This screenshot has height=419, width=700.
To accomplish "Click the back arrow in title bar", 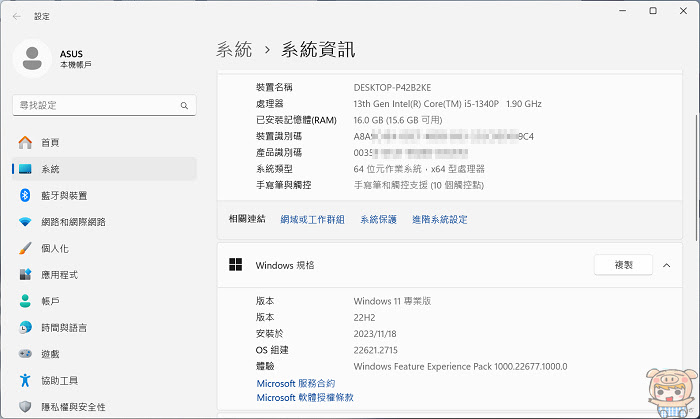I will pyautogui.click(x=17, y=17).
